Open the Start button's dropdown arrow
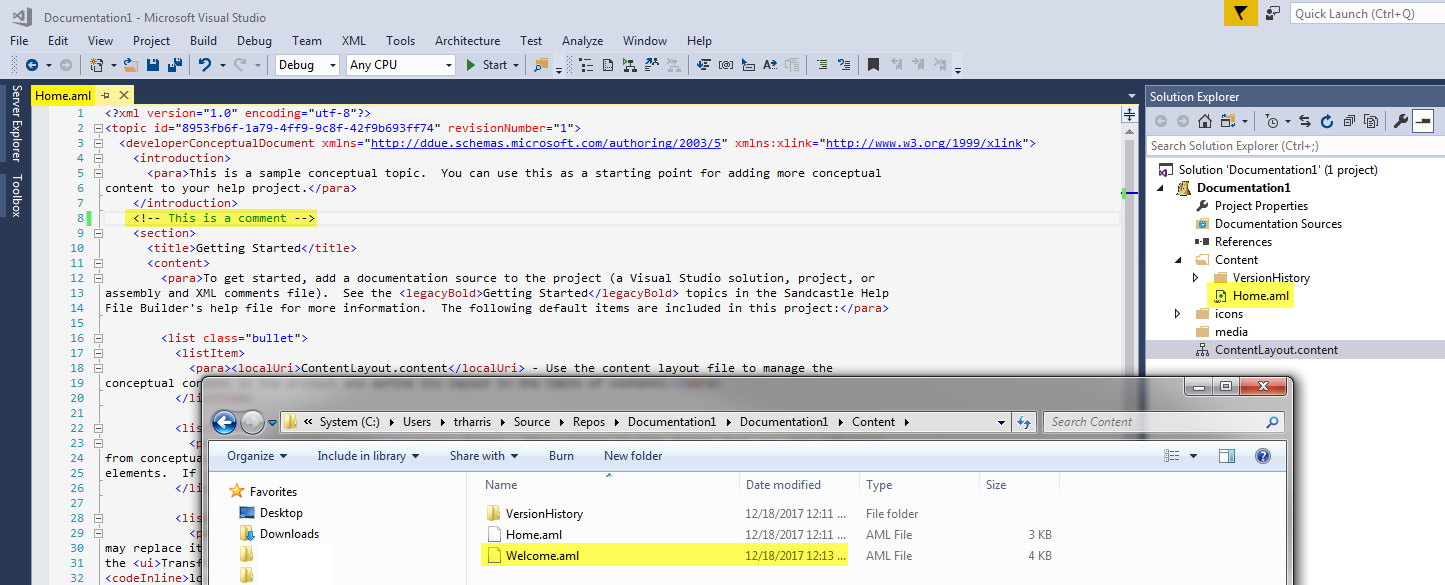The height and width of the screenshot is (585, 1445). 516,65
